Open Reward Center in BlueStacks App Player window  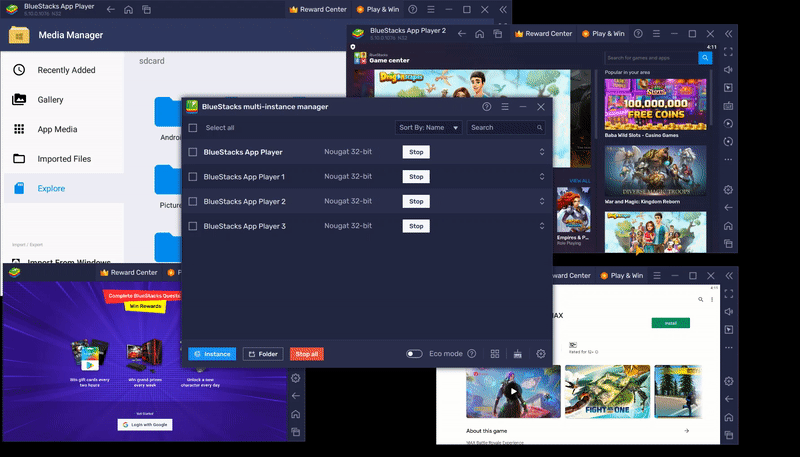coord(318,9)
